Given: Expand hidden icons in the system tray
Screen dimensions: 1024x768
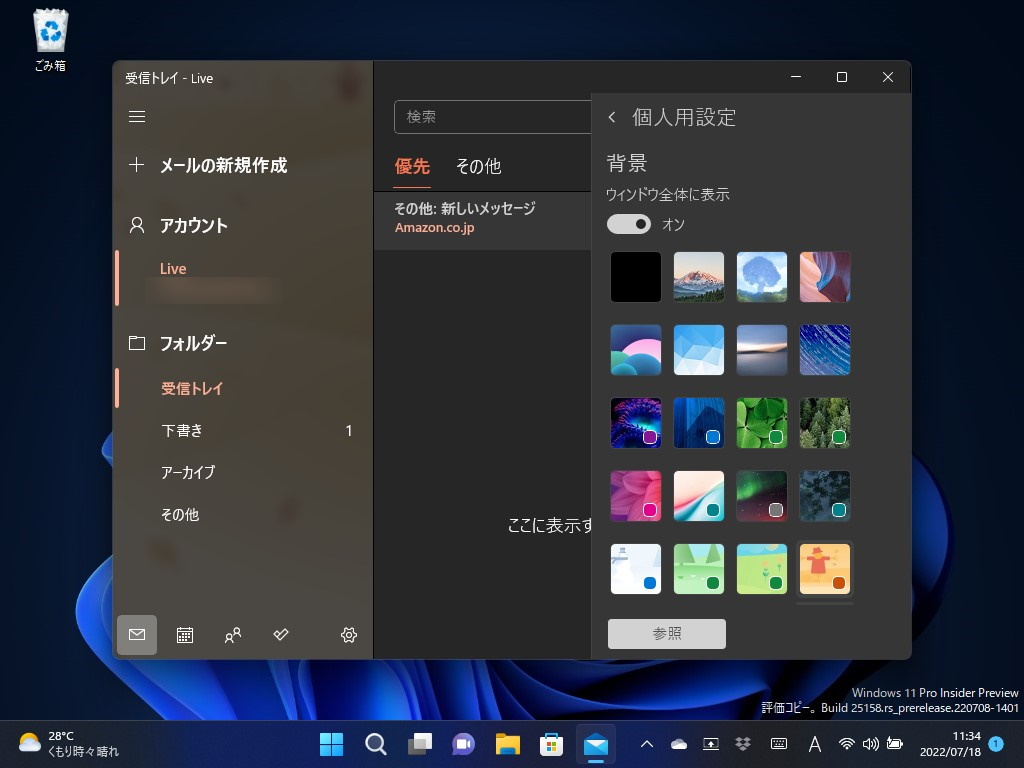Looking at the screenshot, I should click(x=647, y=744).
